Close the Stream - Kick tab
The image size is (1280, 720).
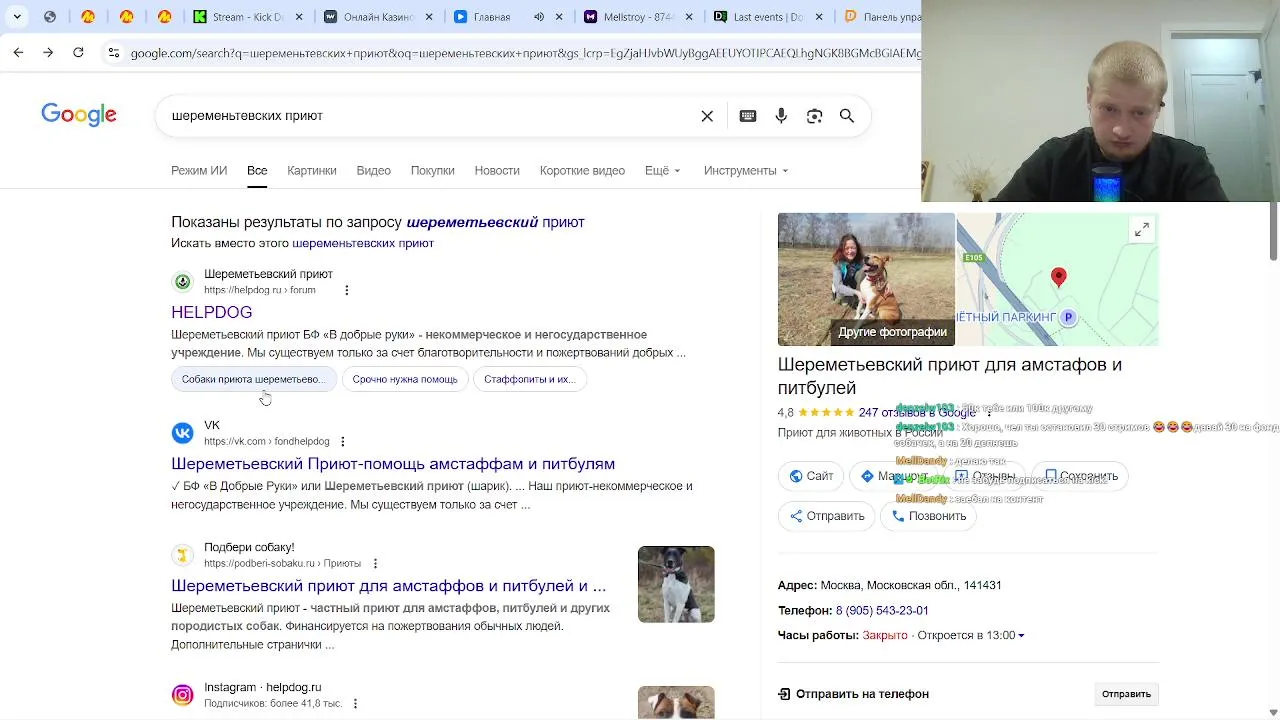click(299, 17)
